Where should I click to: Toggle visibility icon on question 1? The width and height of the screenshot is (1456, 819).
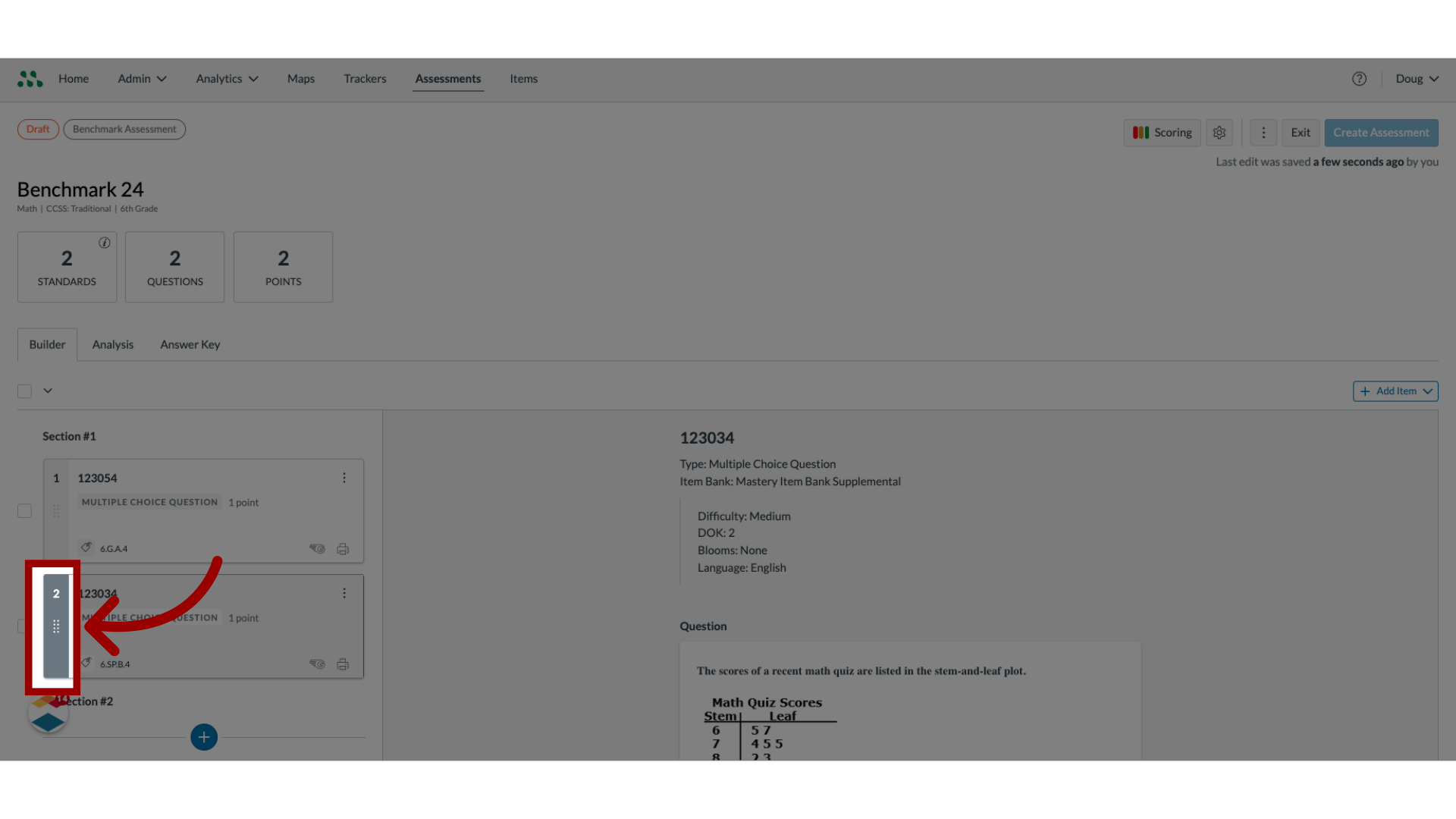316,548
